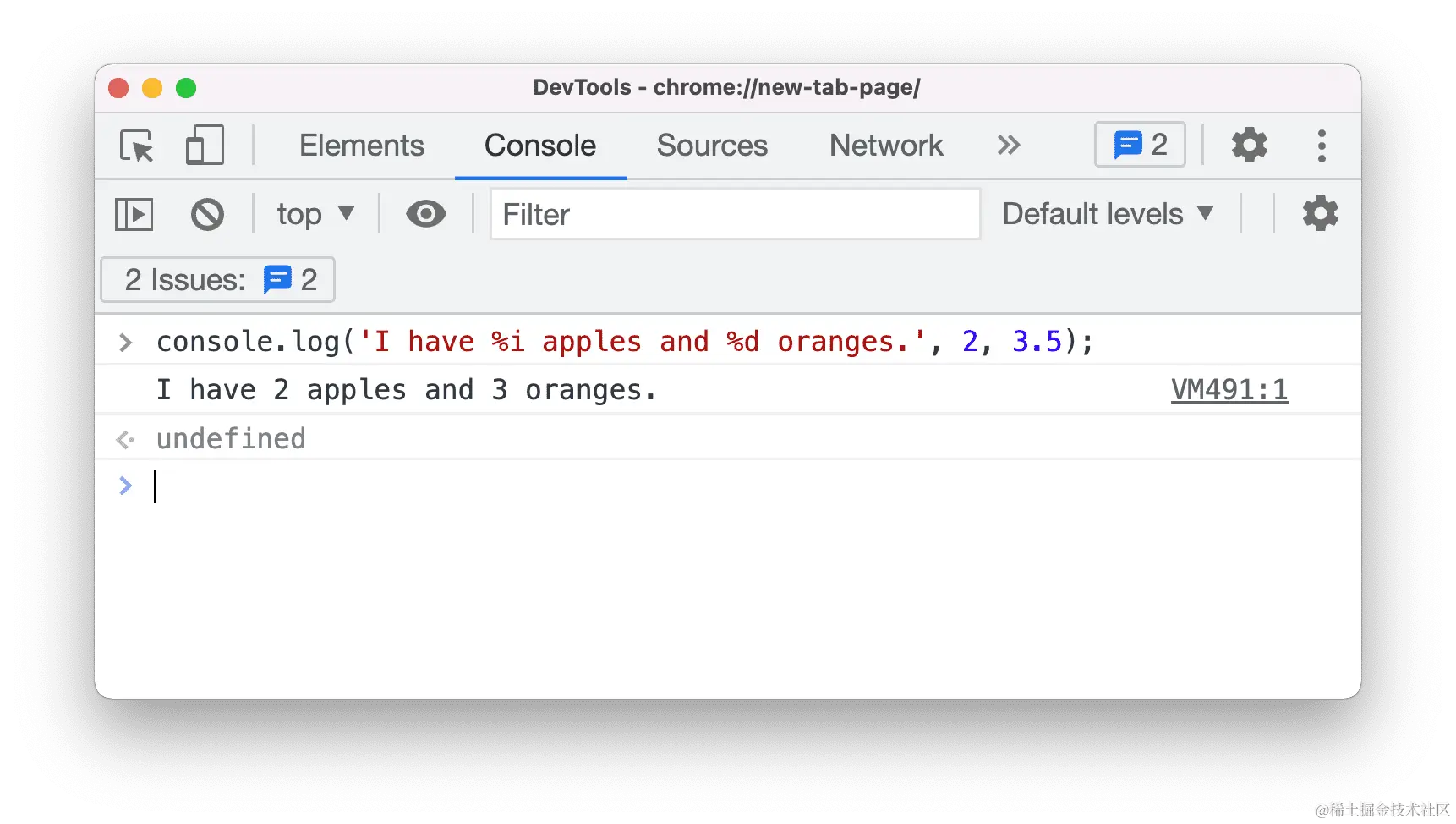Focus the Filter input field
1456x824 pixels.
pos(735,214)
